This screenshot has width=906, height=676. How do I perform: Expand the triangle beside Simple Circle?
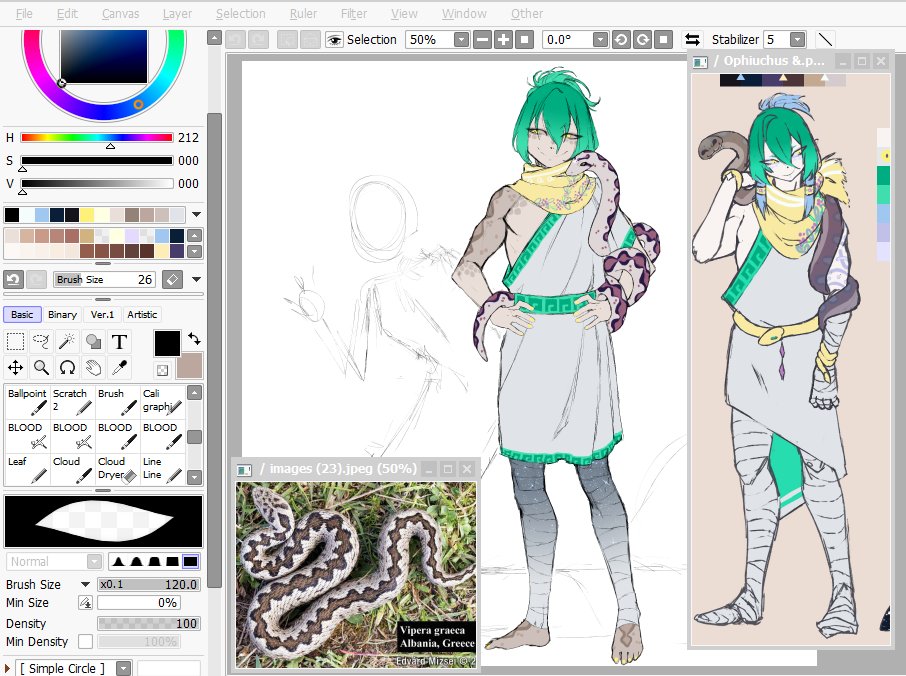tap(8, 668)
